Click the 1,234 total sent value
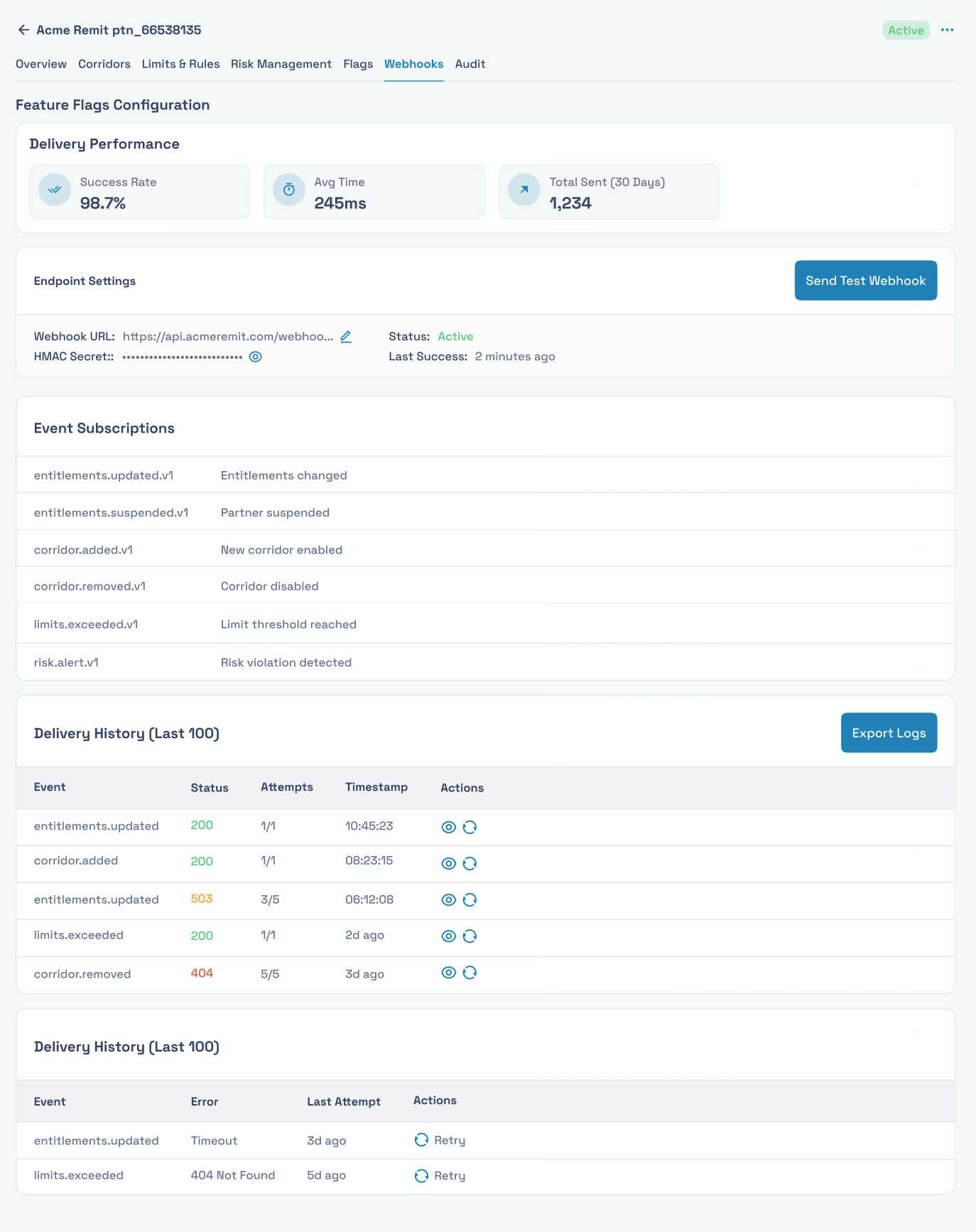The image size is (976, 1232). point(570,203)
